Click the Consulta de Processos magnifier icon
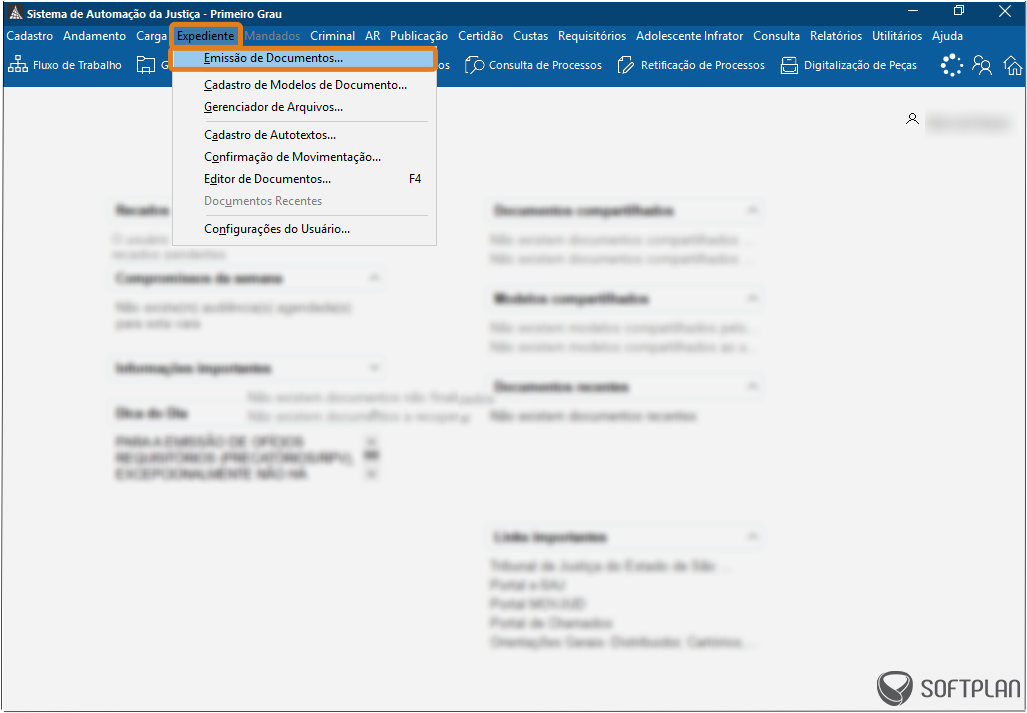 (474, 65)
